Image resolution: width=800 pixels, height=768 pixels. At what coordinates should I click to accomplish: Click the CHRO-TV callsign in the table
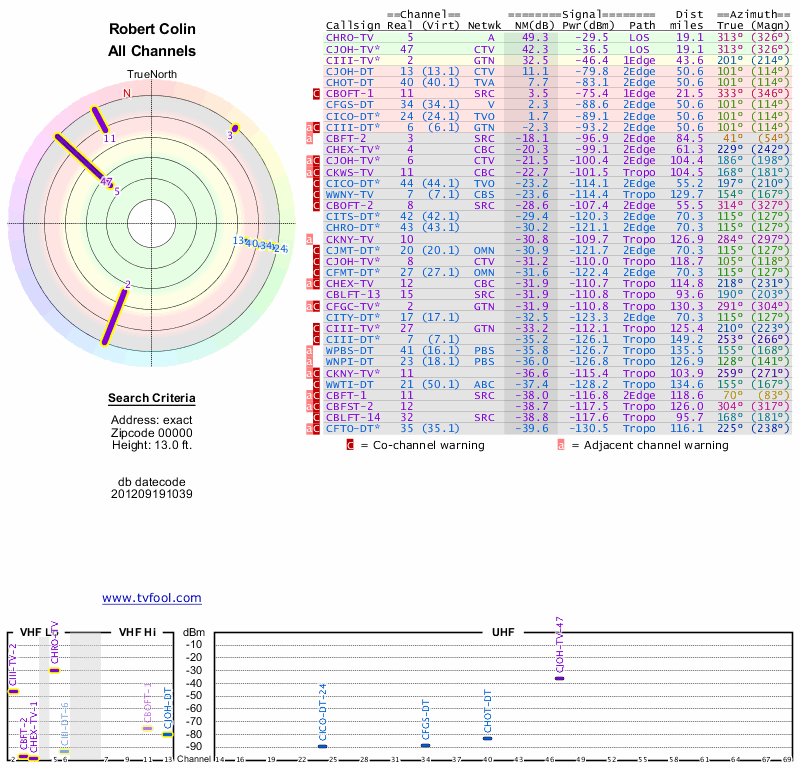pyautogui.click(x=350, y=37)
